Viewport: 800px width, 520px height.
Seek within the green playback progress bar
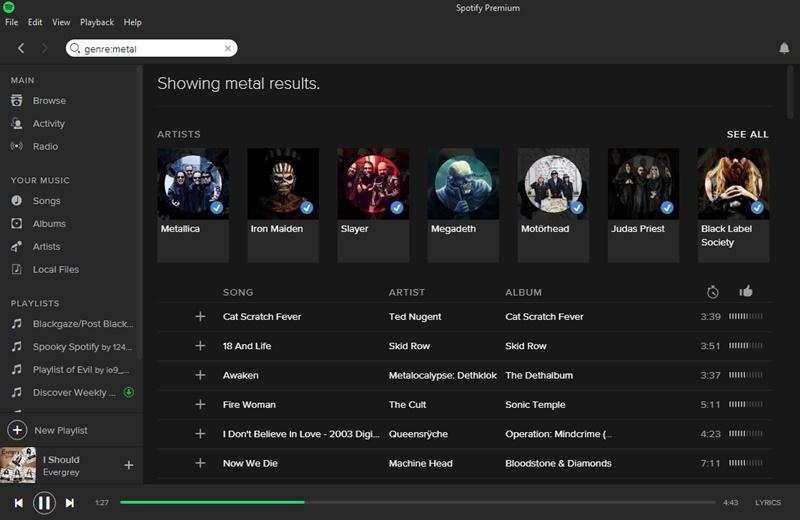click(x=417, y=502)
